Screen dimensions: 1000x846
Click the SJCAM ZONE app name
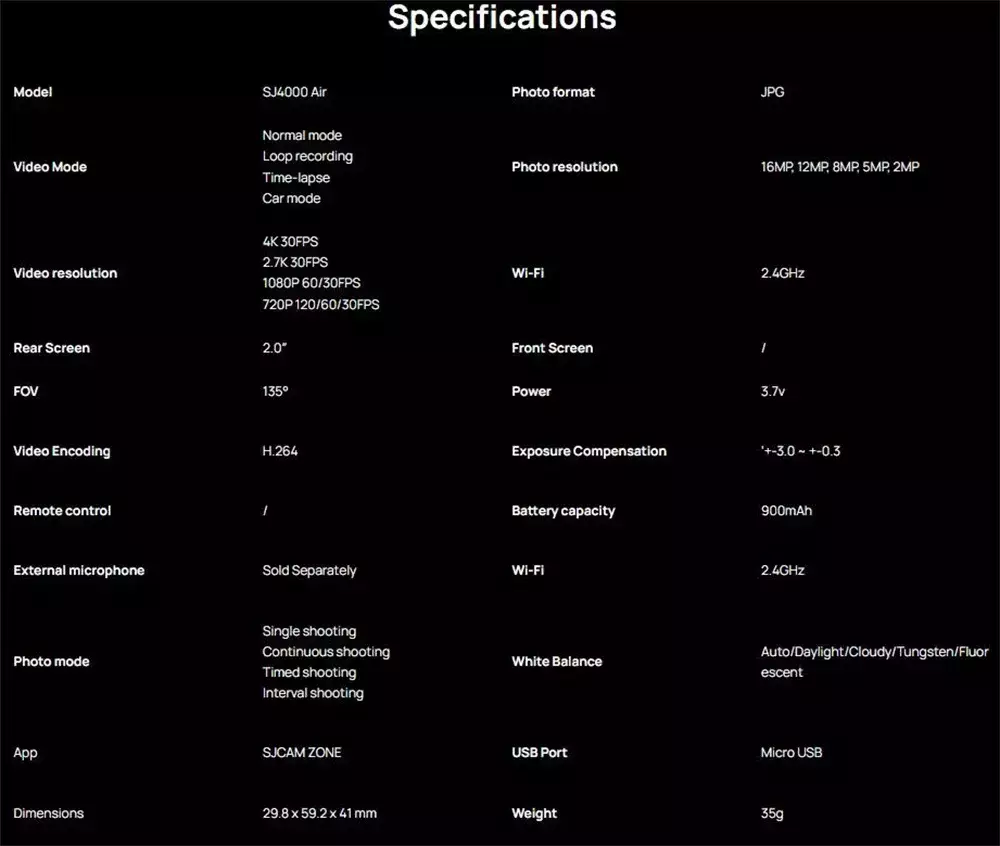[x=302, y=752]
